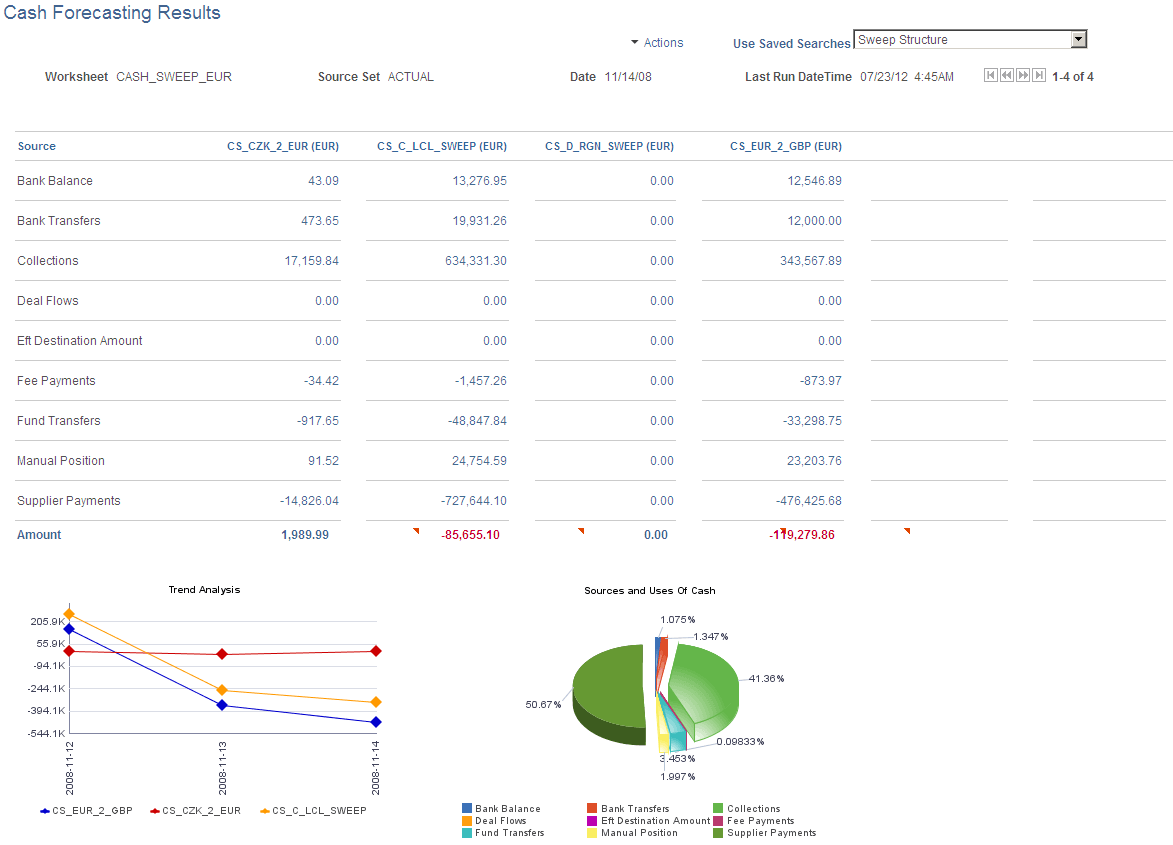Go to previous rows with double-arrow icon
1173x845 pixels.
pyautogui.click(x=1007, y=75)
